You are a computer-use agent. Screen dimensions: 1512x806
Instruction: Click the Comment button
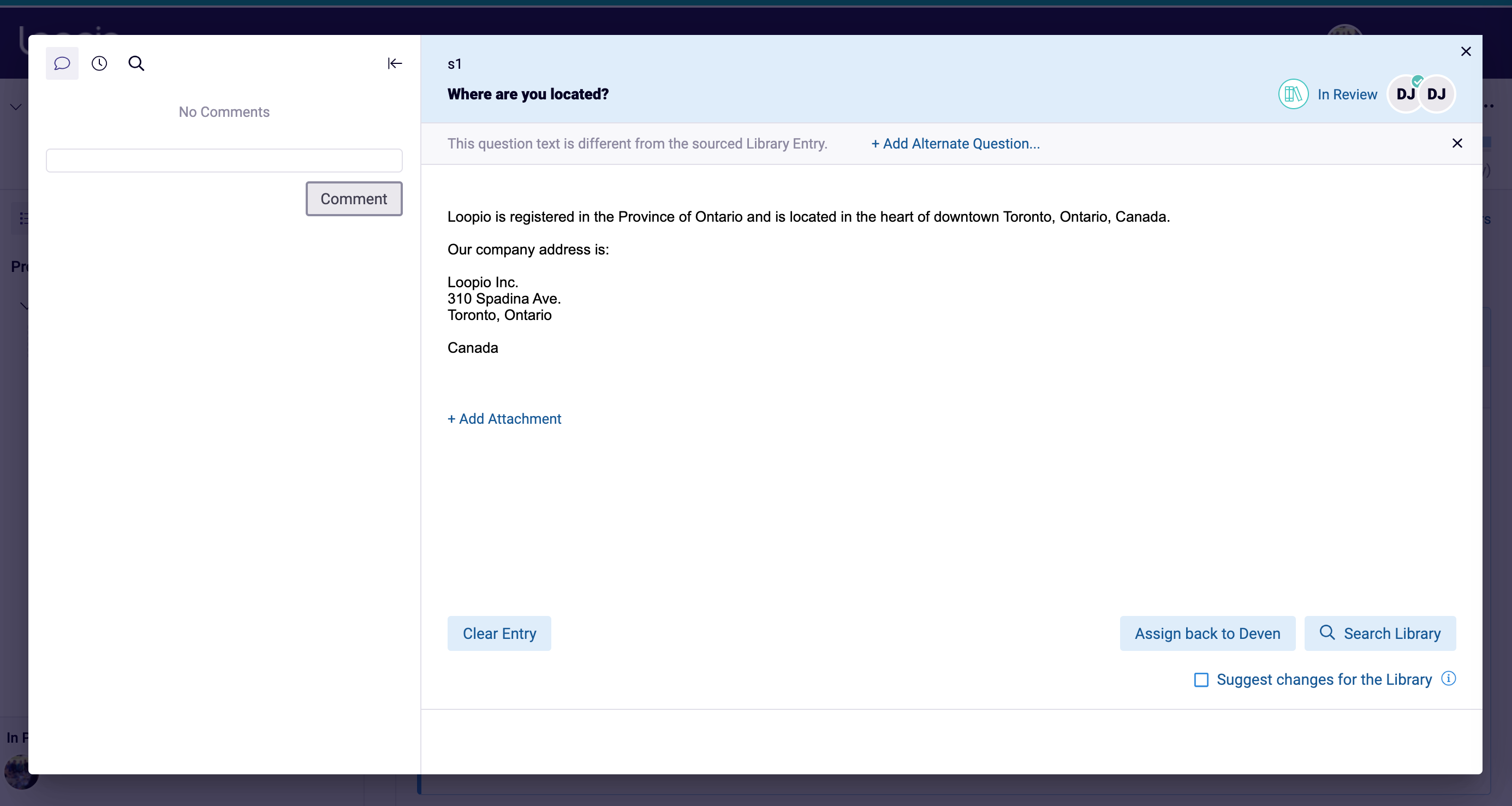(x=354, y=198)
